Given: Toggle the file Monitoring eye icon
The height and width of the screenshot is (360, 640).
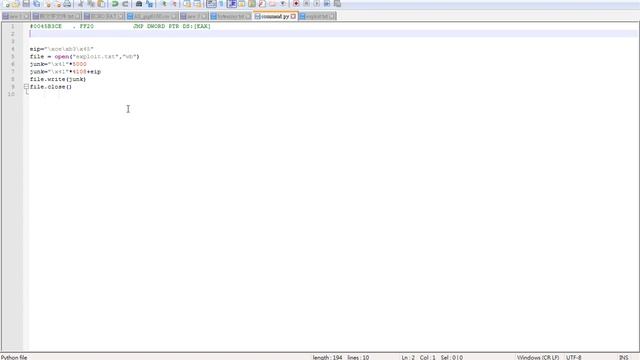Looking at the screenshot, I should (282, 4).
